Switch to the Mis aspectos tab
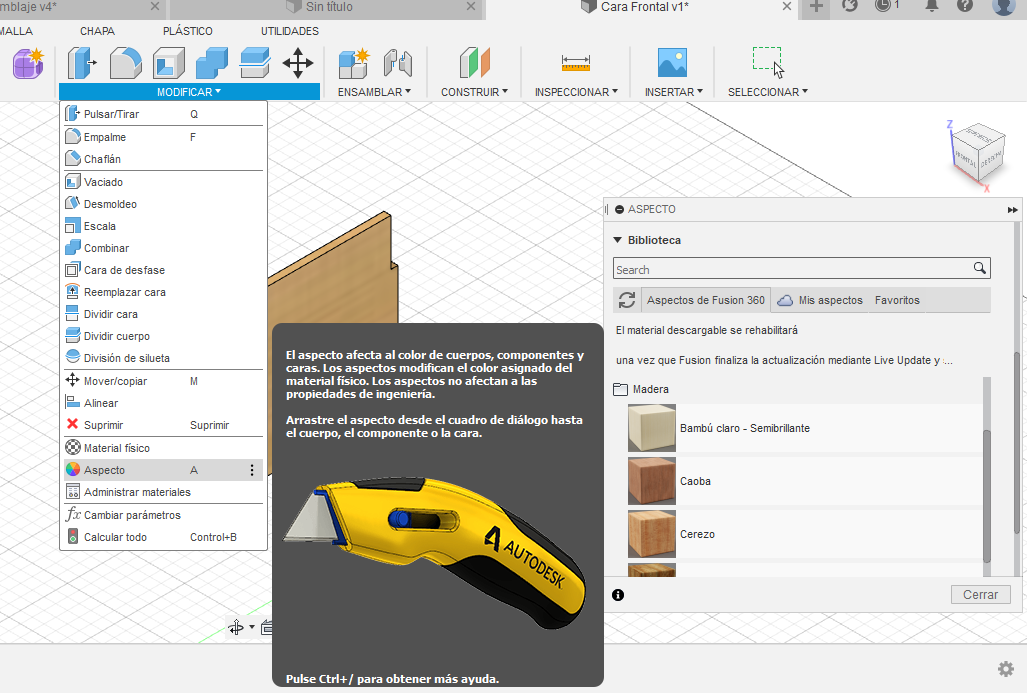The image size is (1027, 693). pyautogui.click(x=820, y=300)
